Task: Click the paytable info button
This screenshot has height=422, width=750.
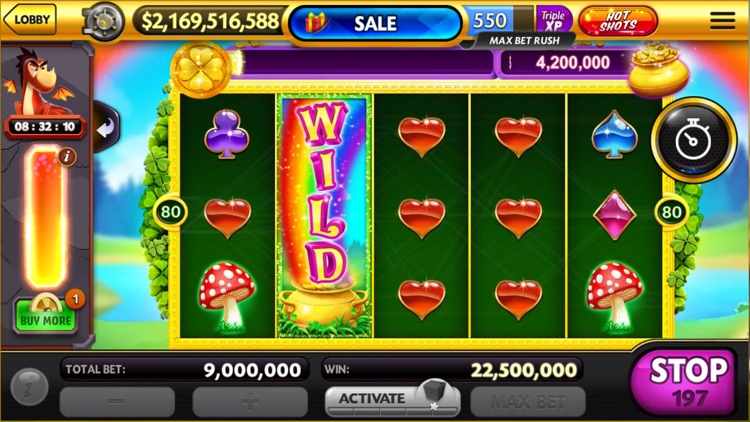Action: click(29, 387)
